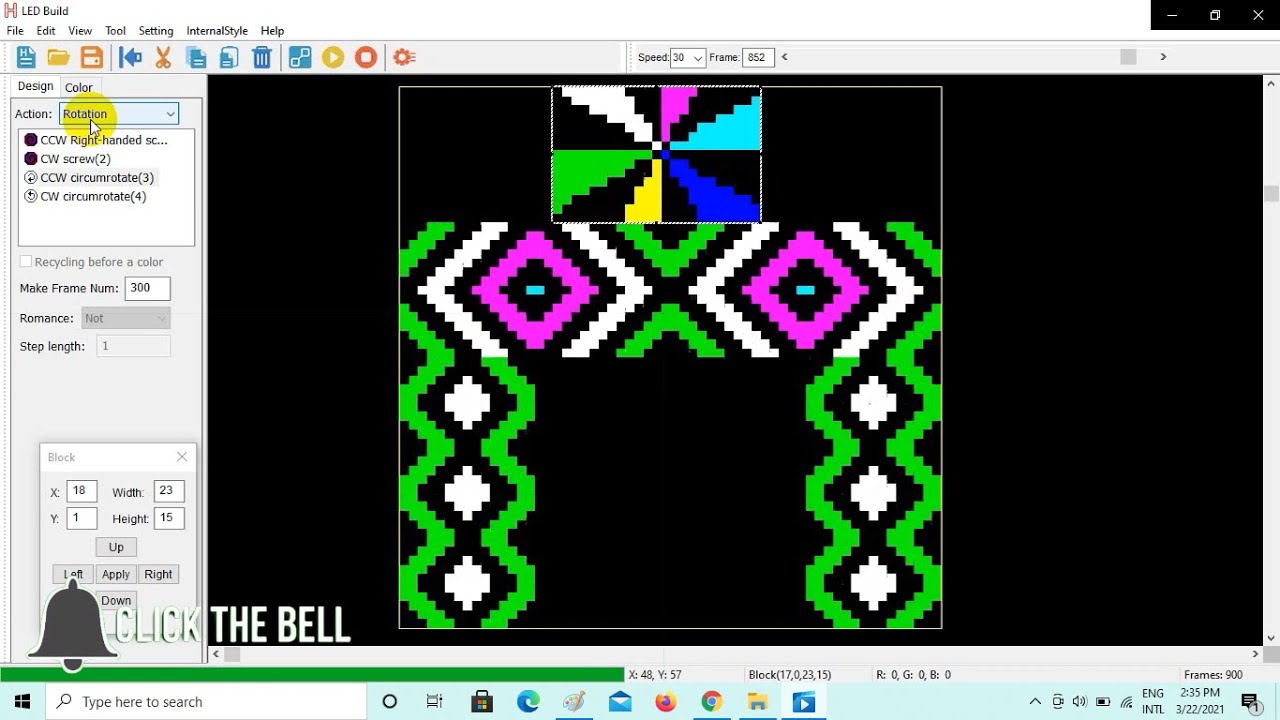Open the InternalStyle menu

[217, 31]
